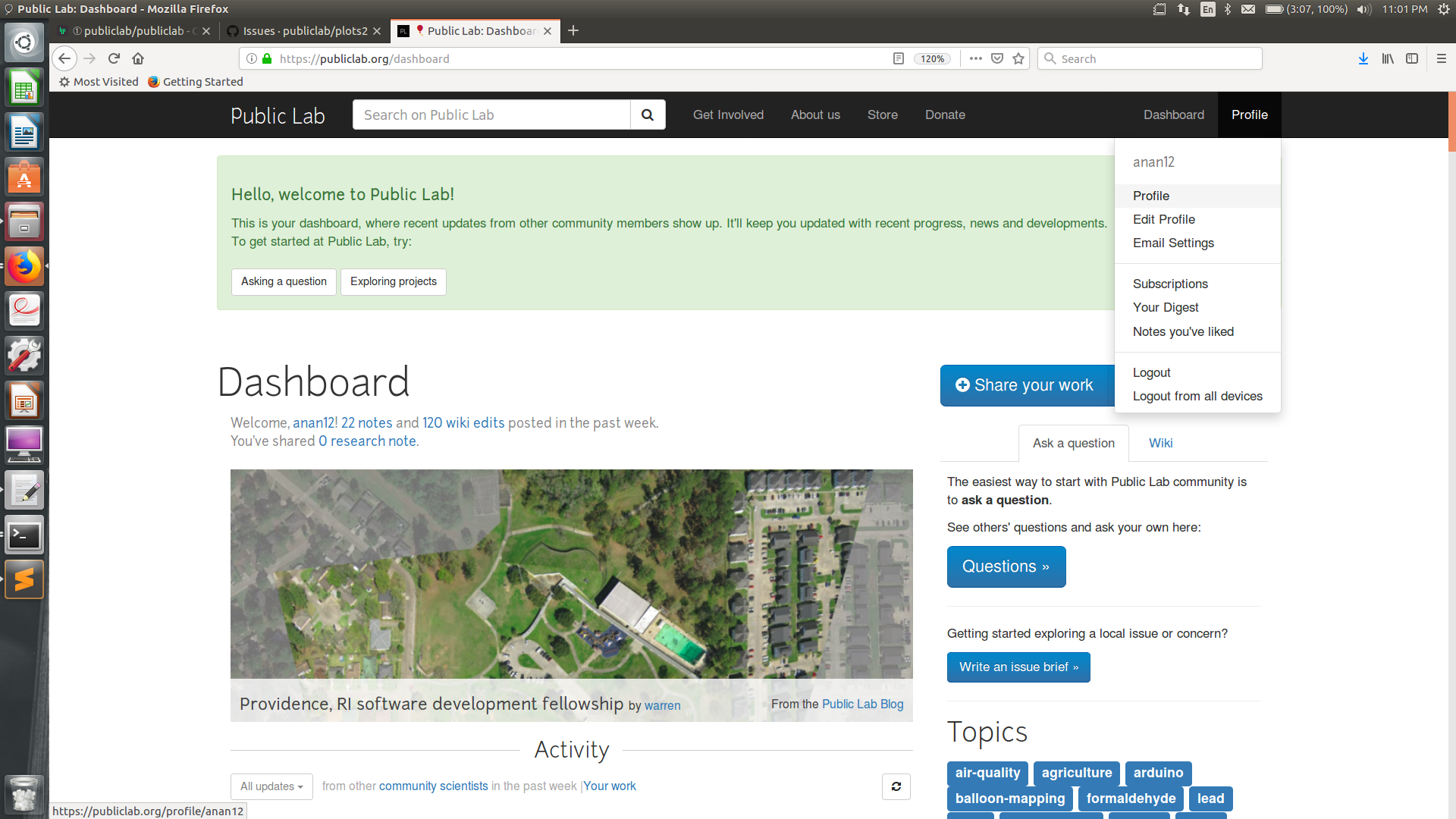This screenshot has width=1456, height=819.
Task: Click the Search on Public Lab field
Action: click(x=491, y=115)
